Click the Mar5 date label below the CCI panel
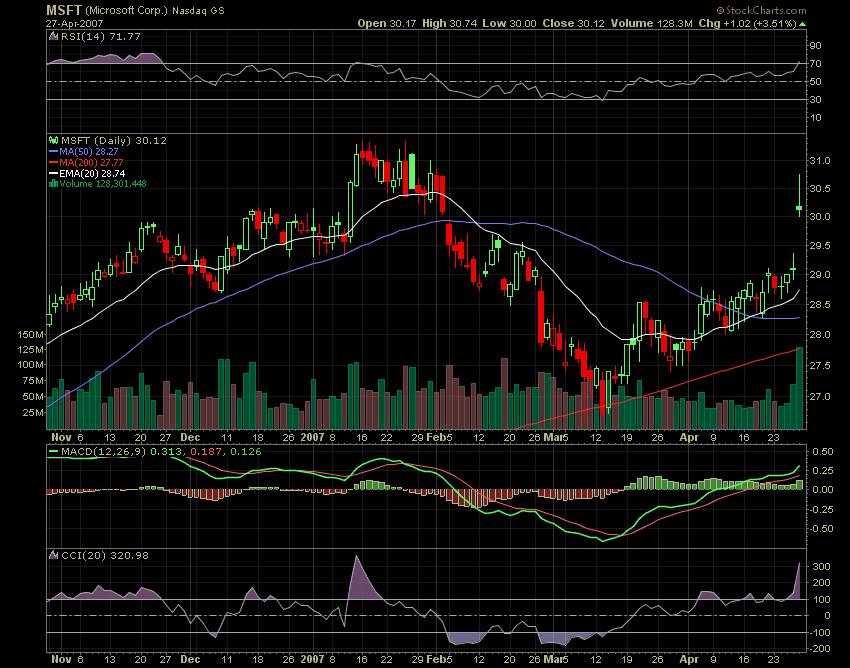The height and width of the screenshot is (668, 850). coord(556,659)
